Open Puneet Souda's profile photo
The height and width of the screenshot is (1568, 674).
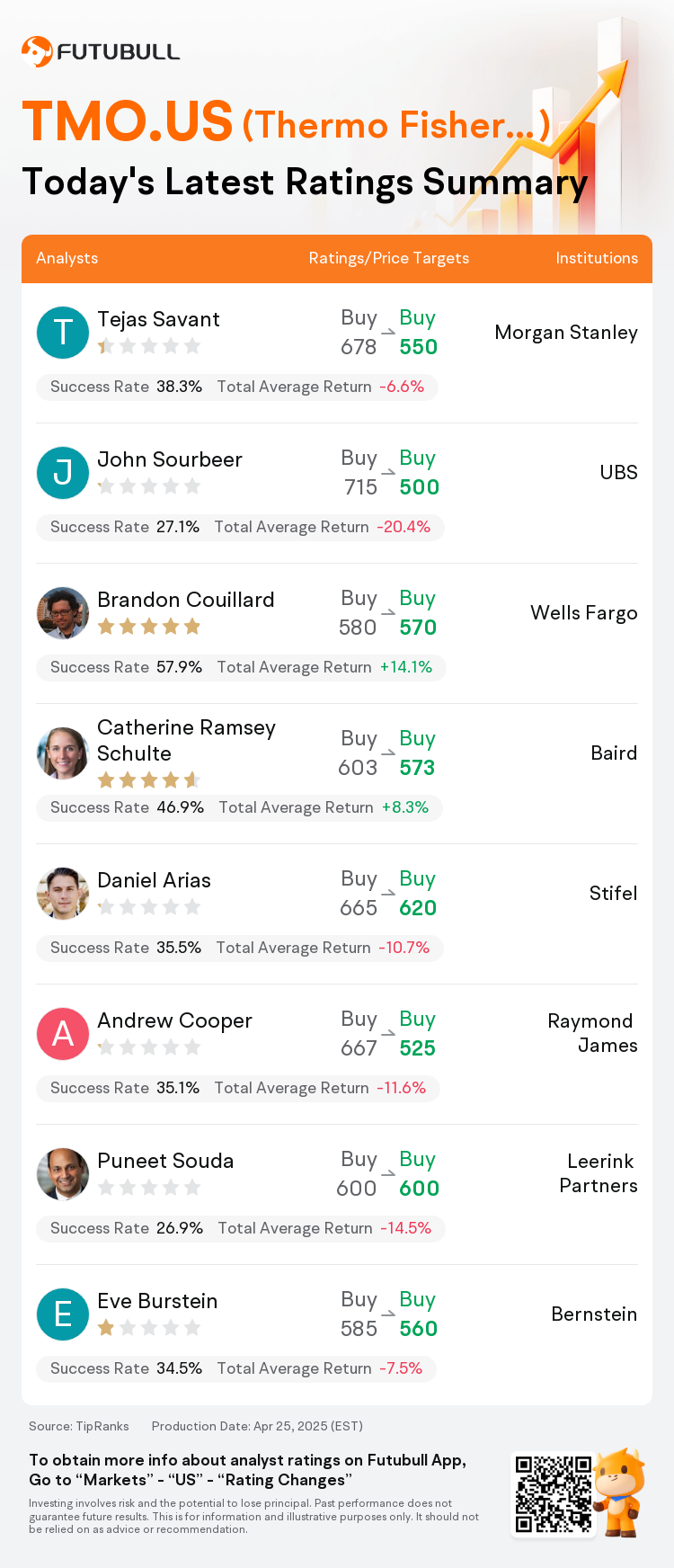(63, 1173)
